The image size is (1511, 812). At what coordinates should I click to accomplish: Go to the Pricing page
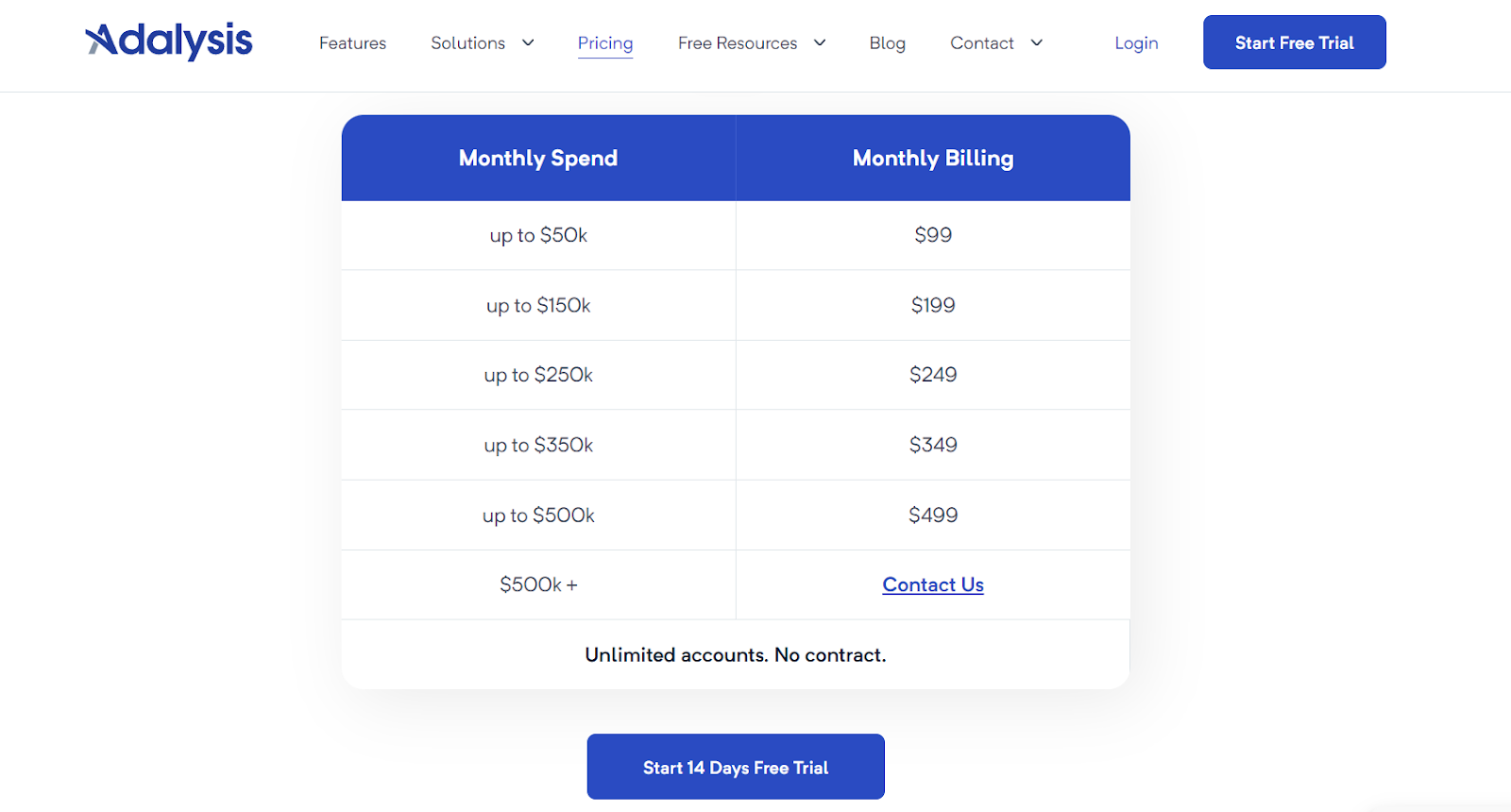coord(605,43)
